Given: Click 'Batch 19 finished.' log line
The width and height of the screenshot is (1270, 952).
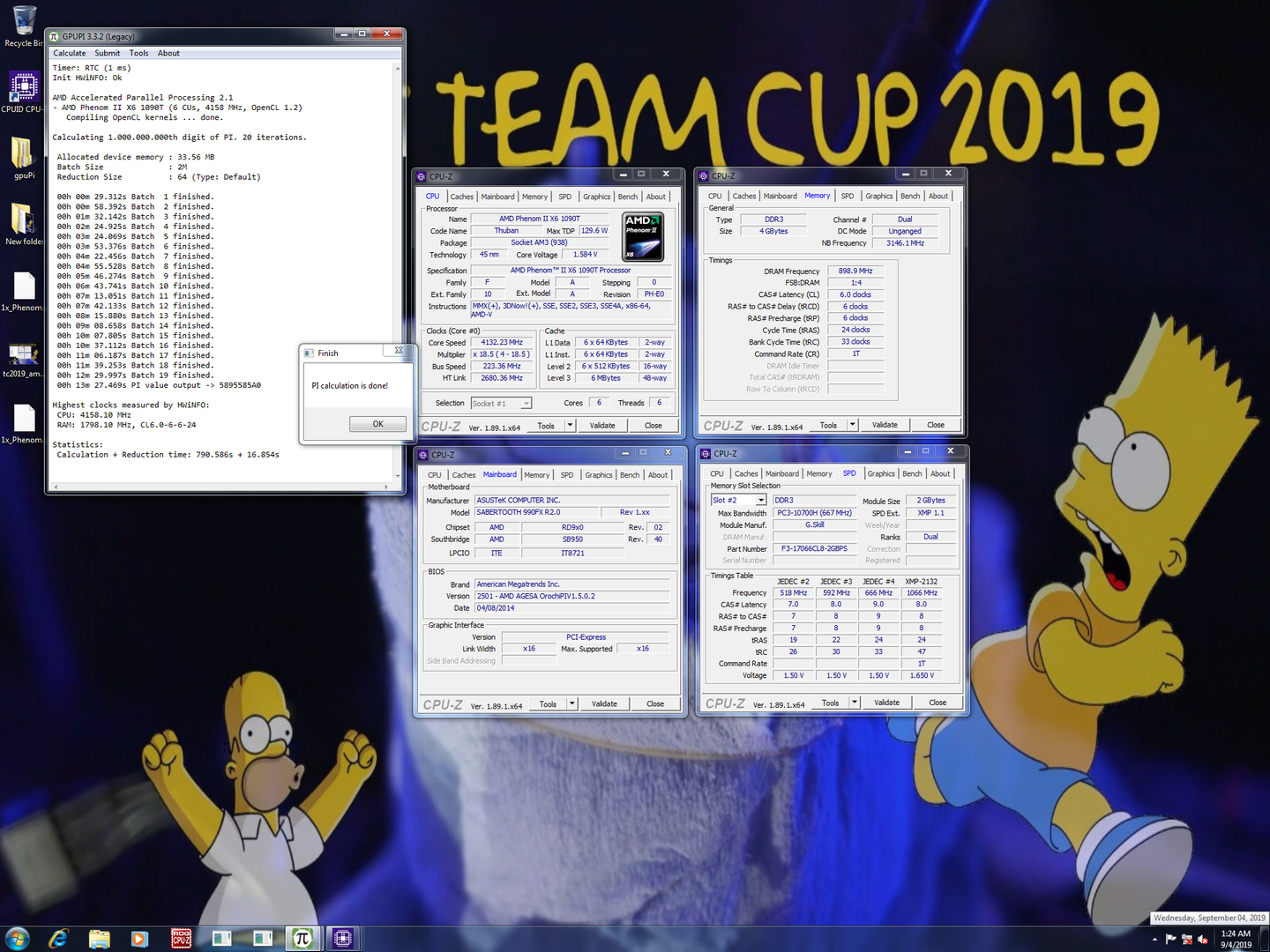Looking at the screenshot, I should [136, 376].
